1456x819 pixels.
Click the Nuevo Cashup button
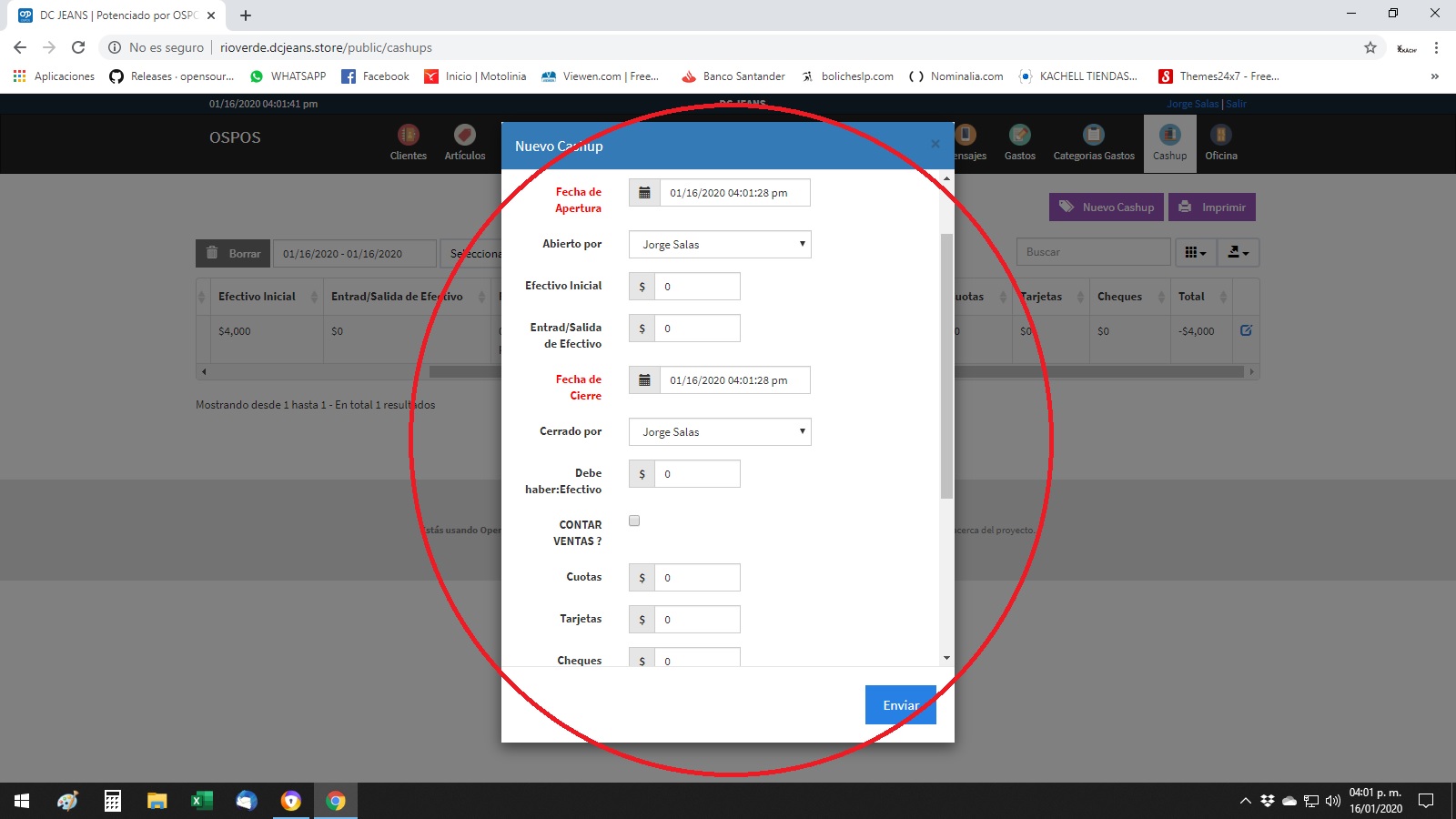tap(1105, 207)
